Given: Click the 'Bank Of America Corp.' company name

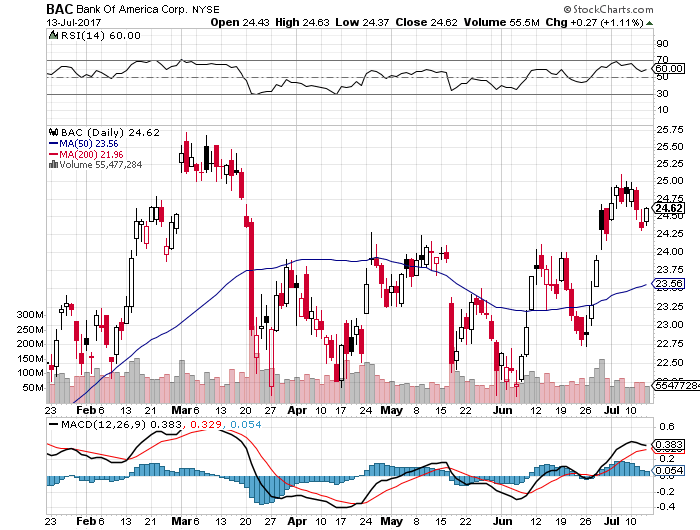Looking at the screenshot, I should [132, 9].
